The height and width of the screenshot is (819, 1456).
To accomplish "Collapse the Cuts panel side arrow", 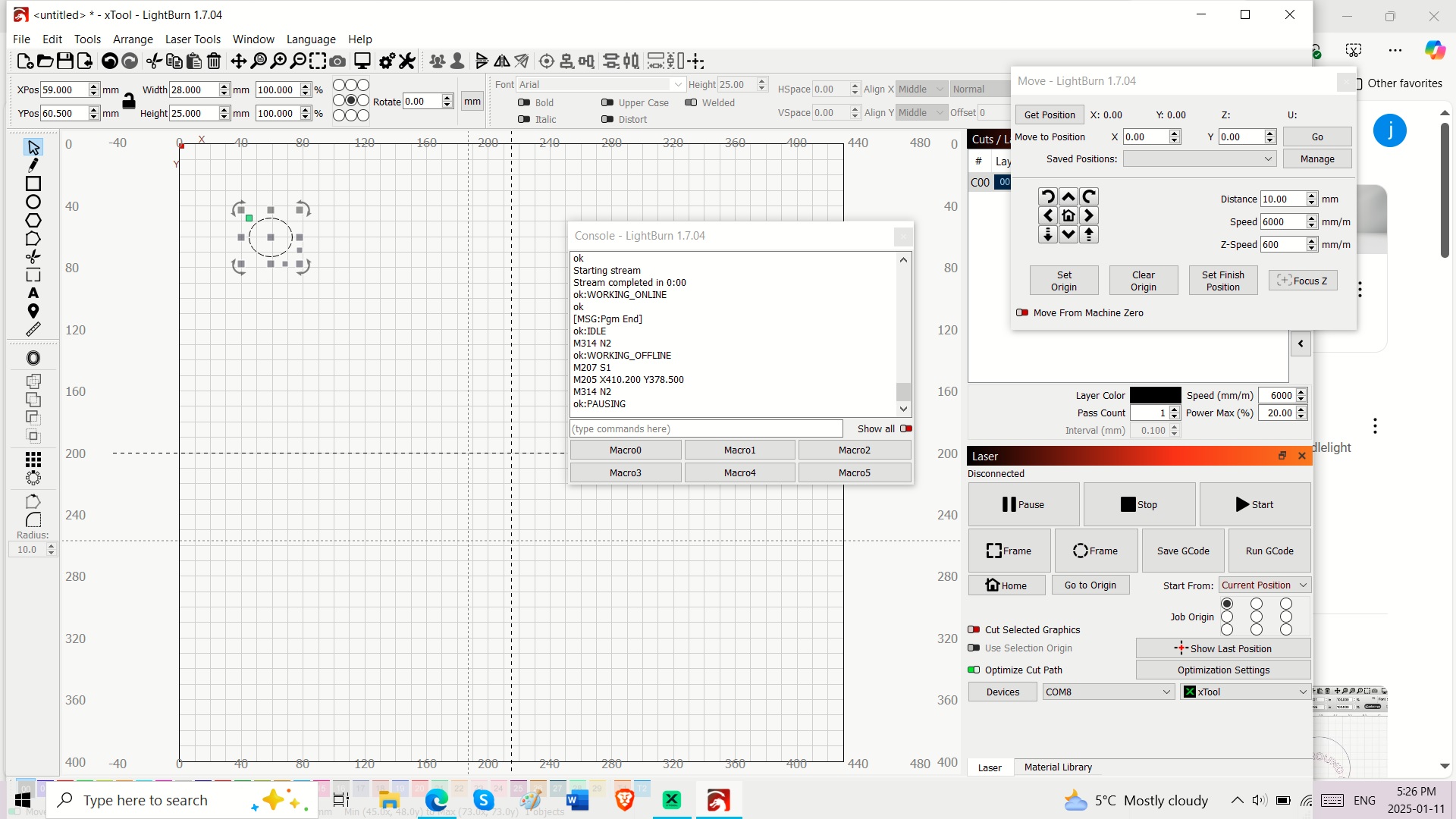I will (x=1301, y=344).
